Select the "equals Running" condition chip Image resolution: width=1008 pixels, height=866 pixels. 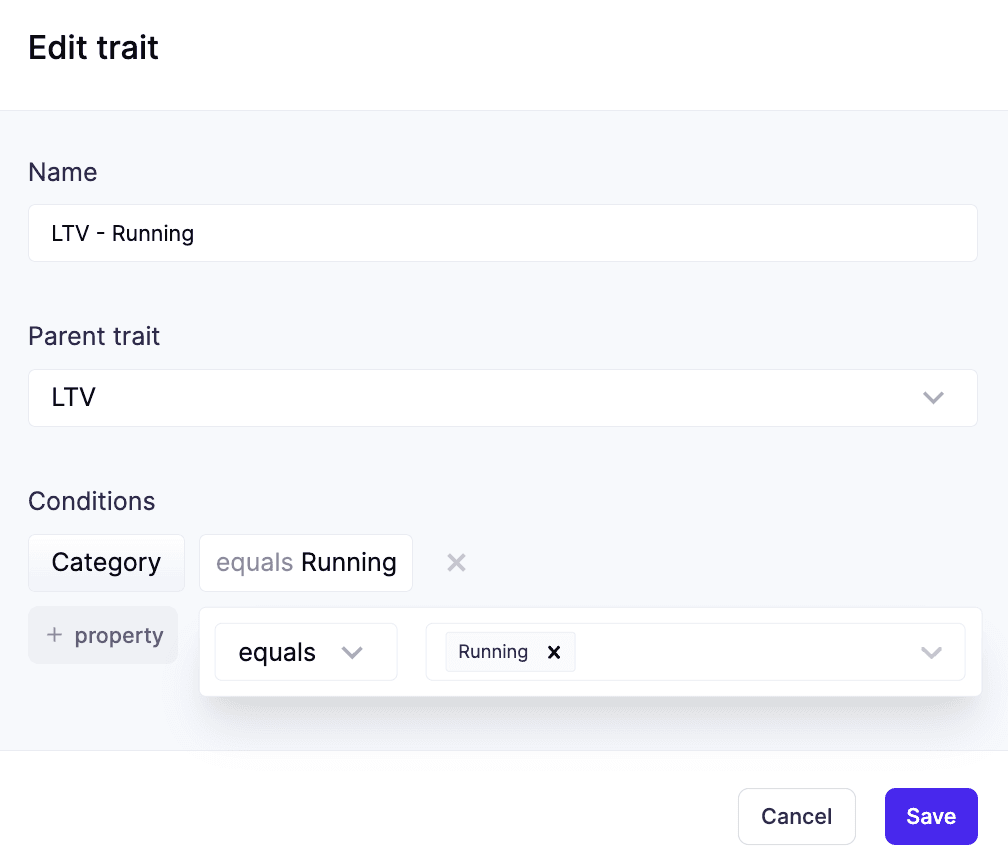tap(306, 563)
